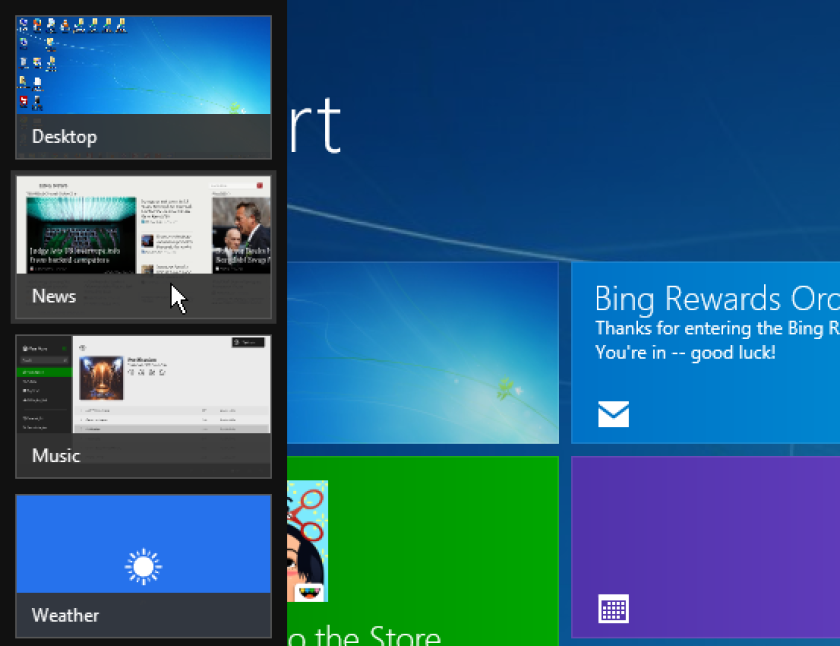
Task: Click the cartoon app image in Store tile
Action: pos(308,541)
